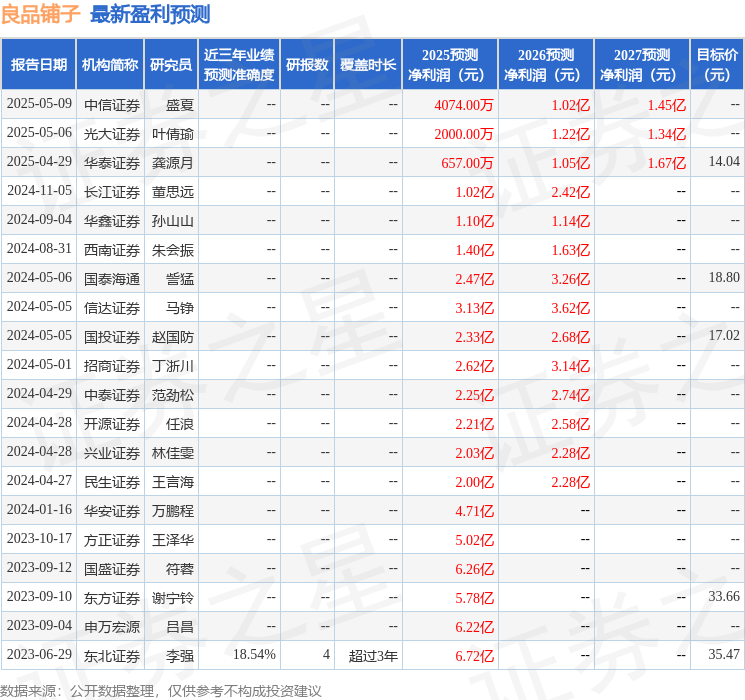Click the 机构简称 column header
The image size is (745, 700).
[x=110, y=65]
